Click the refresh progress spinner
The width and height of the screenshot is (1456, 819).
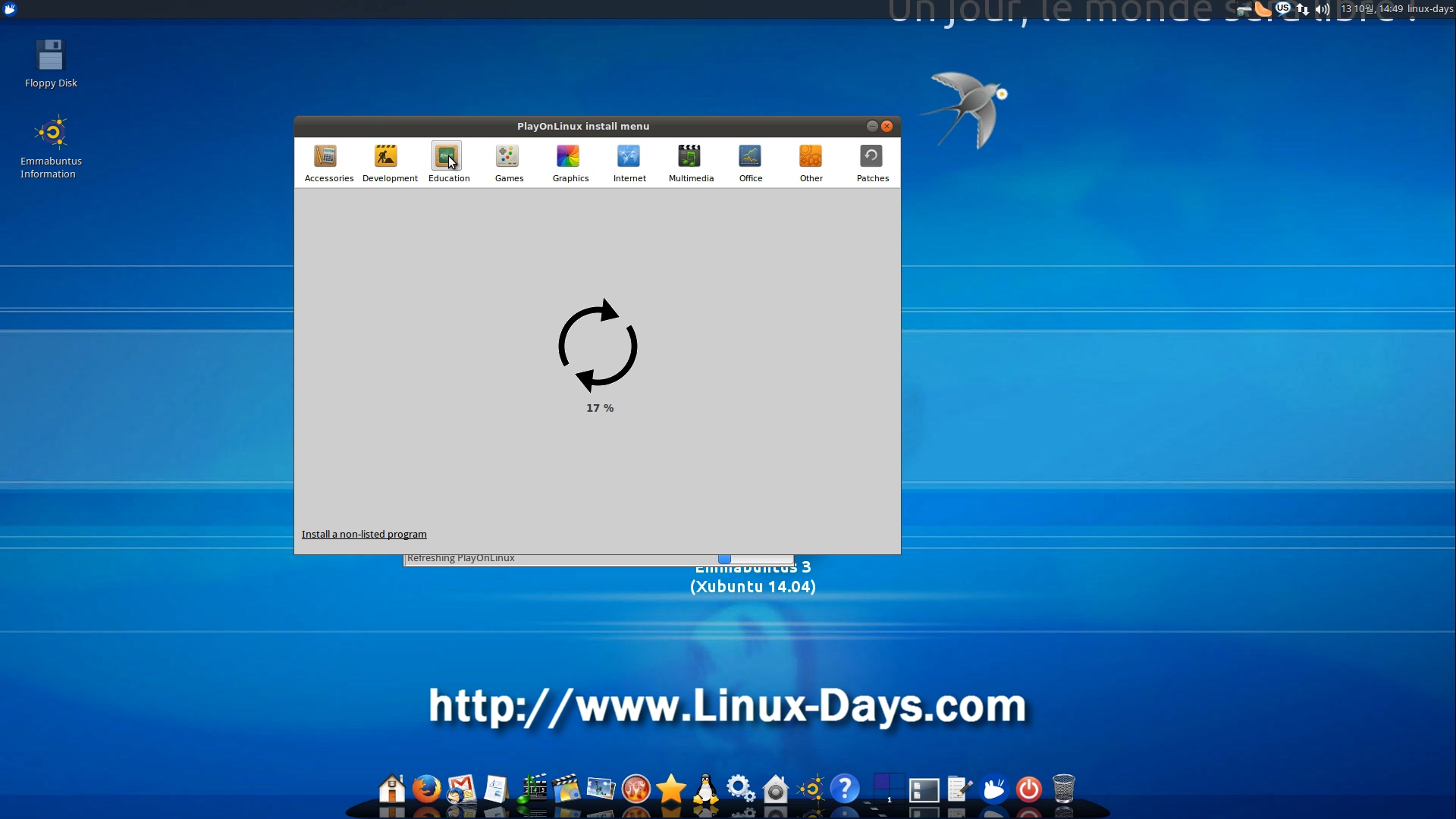coord(598,346)
